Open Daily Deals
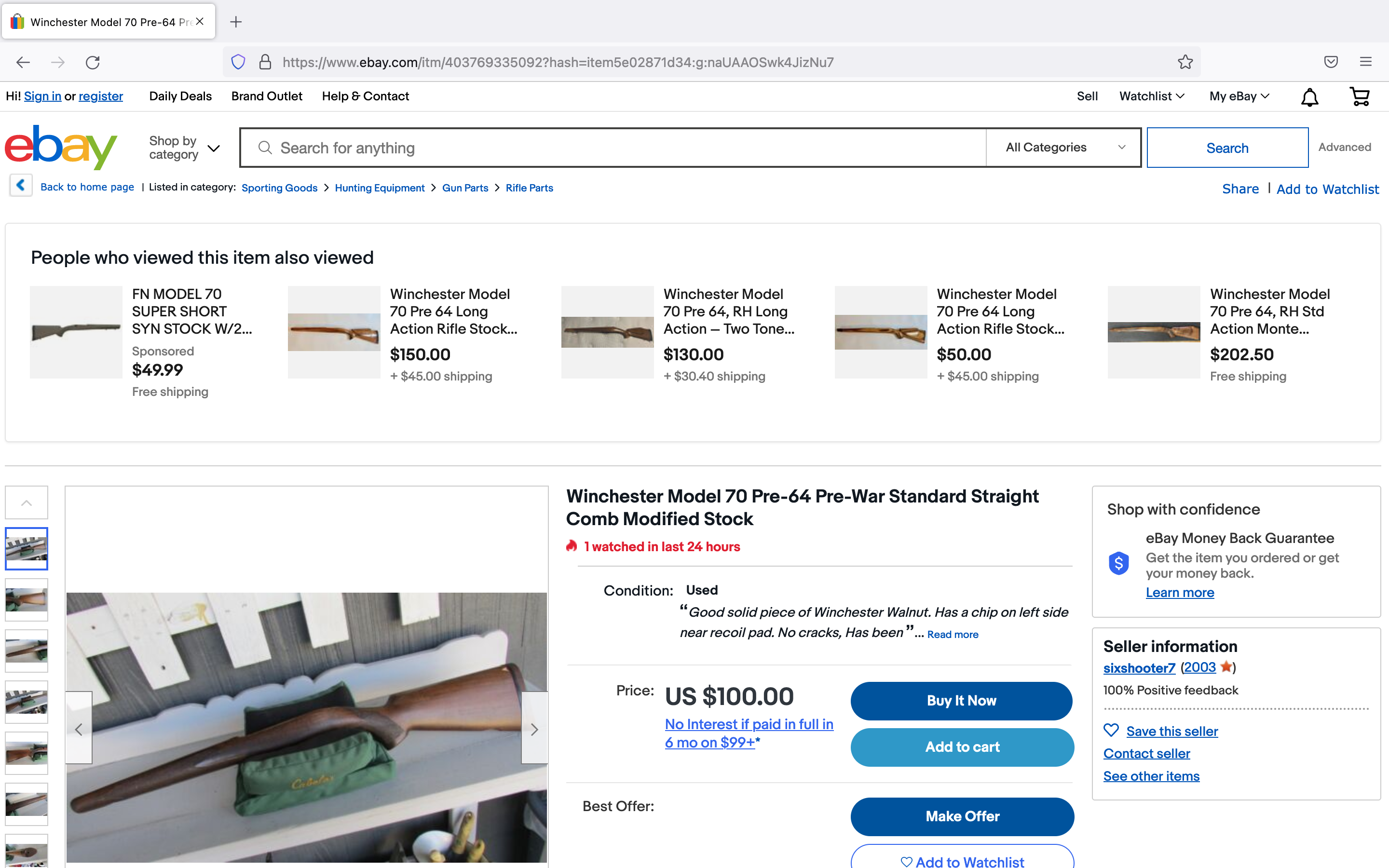Viewport: 1389px width, 868px height. click(180, 96)
